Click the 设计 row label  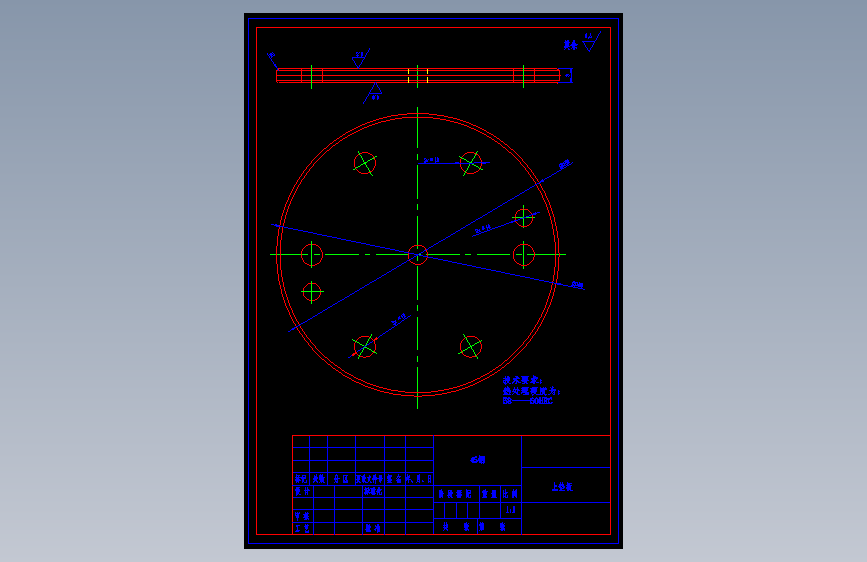(302, 491)
